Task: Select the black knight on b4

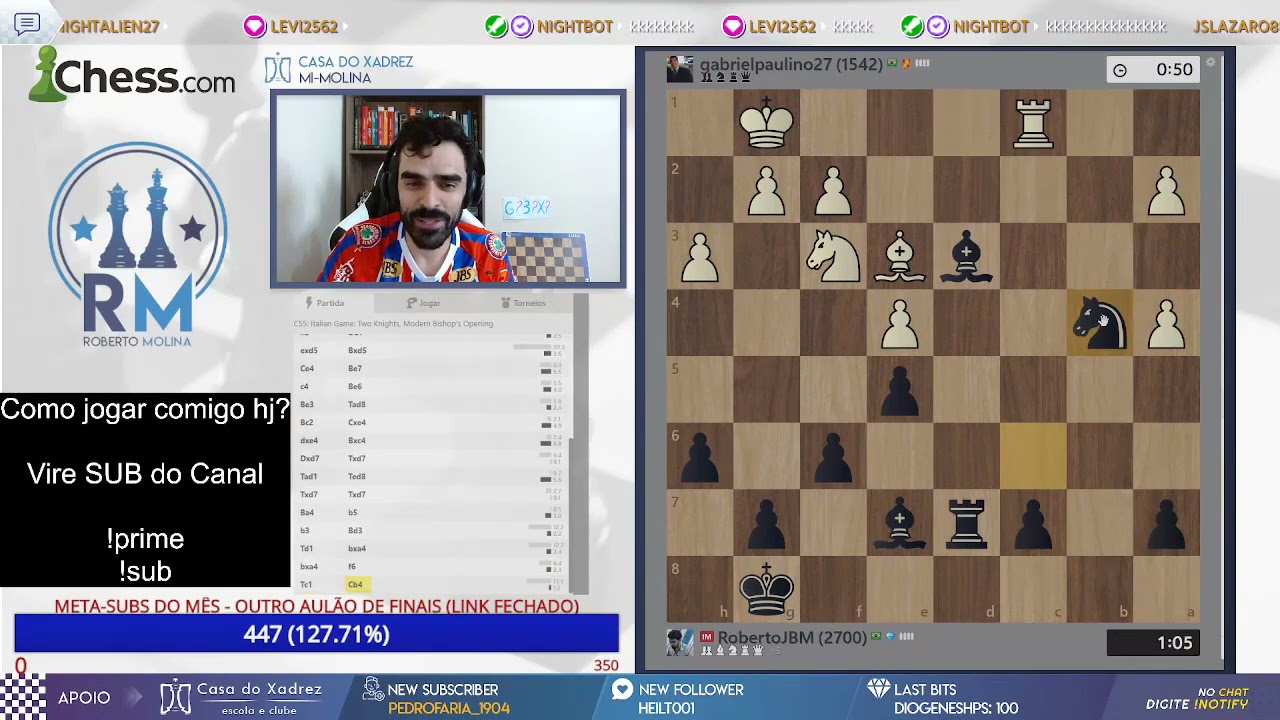Action: [x=1099, y=323]
